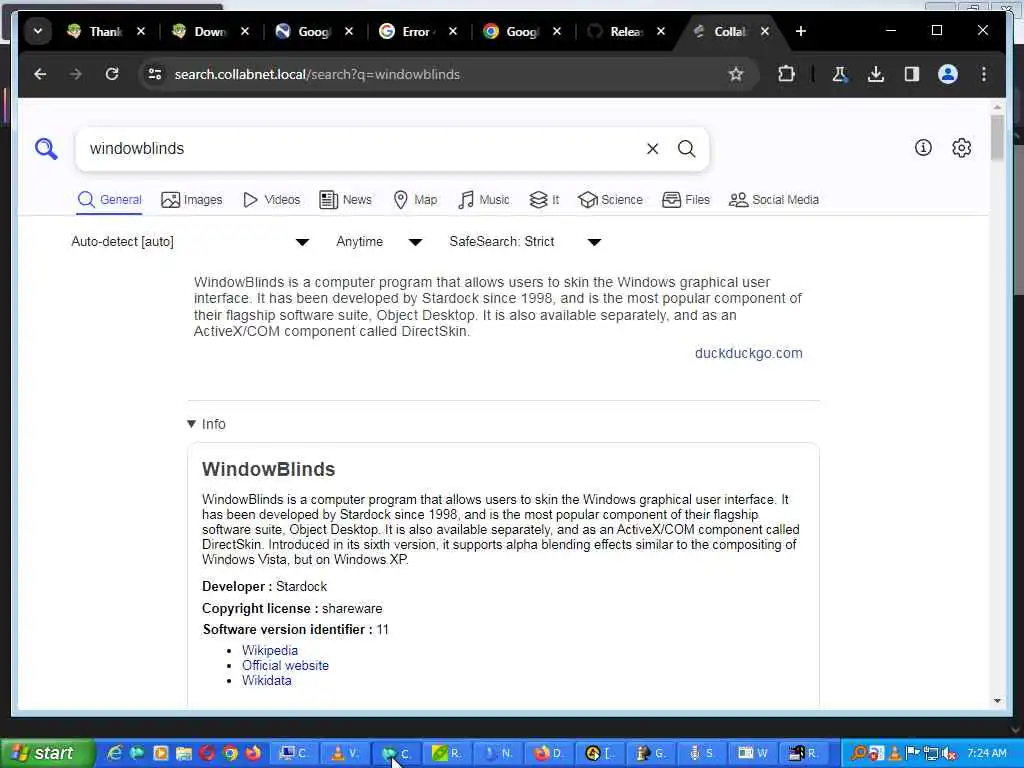Open Chrome three-dot menu

coord(984,74)
